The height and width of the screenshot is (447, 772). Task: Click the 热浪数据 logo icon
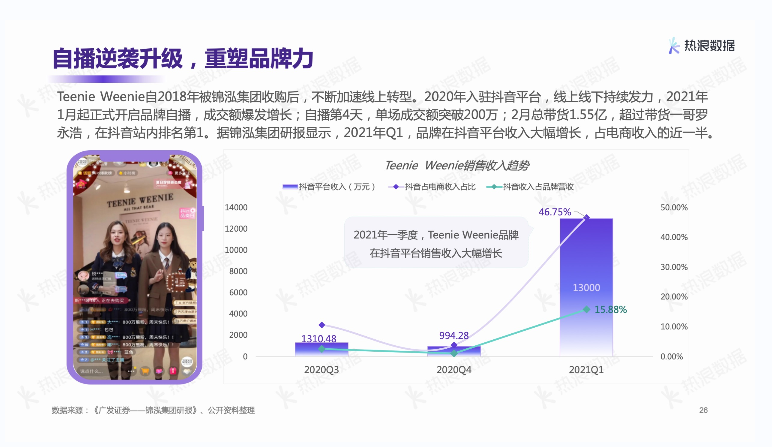click(674, 45)
